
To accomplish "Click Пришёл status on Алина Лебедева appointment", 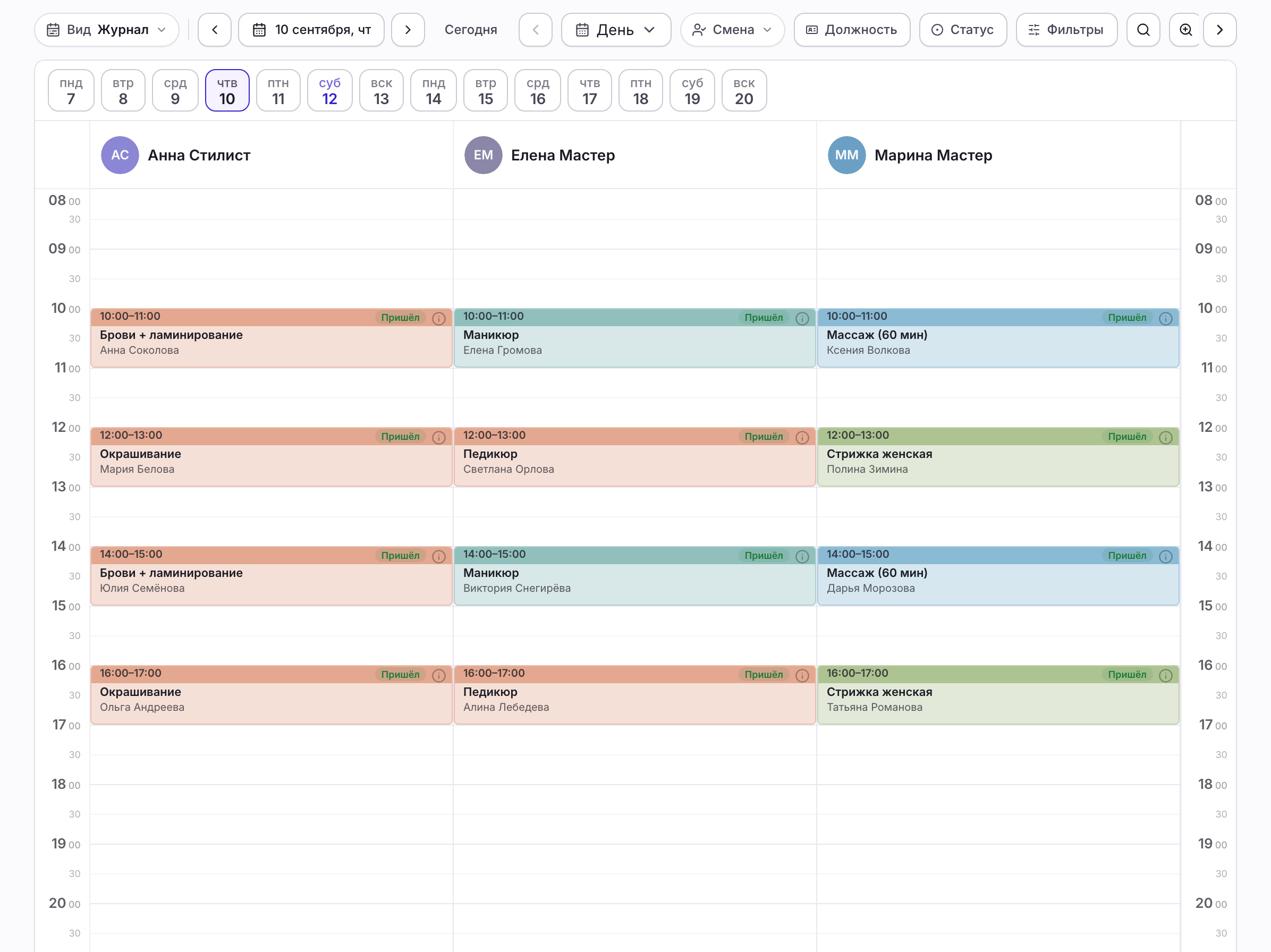I will coord(764,675).
